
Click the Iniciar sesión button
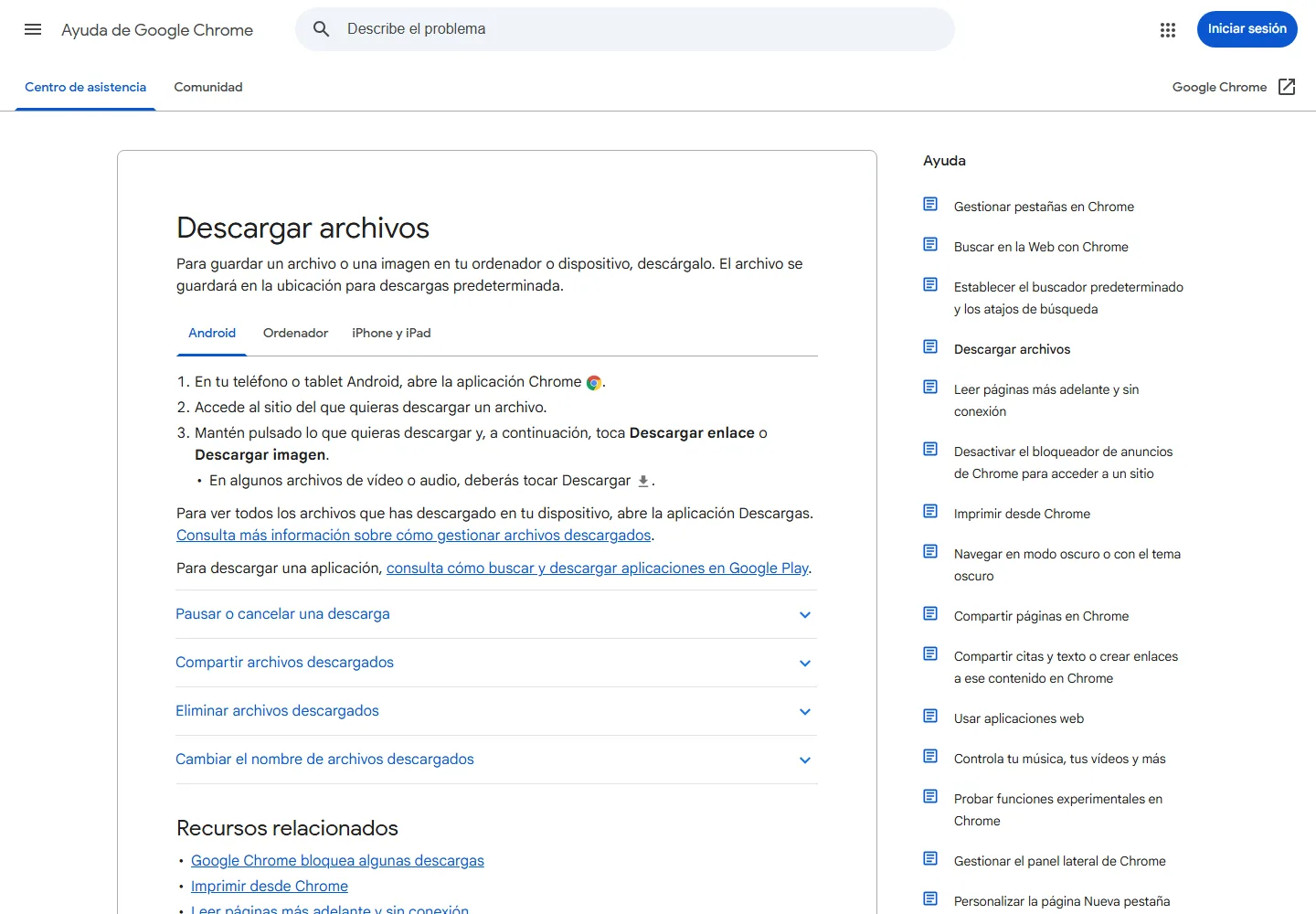tap(1247, 29)
